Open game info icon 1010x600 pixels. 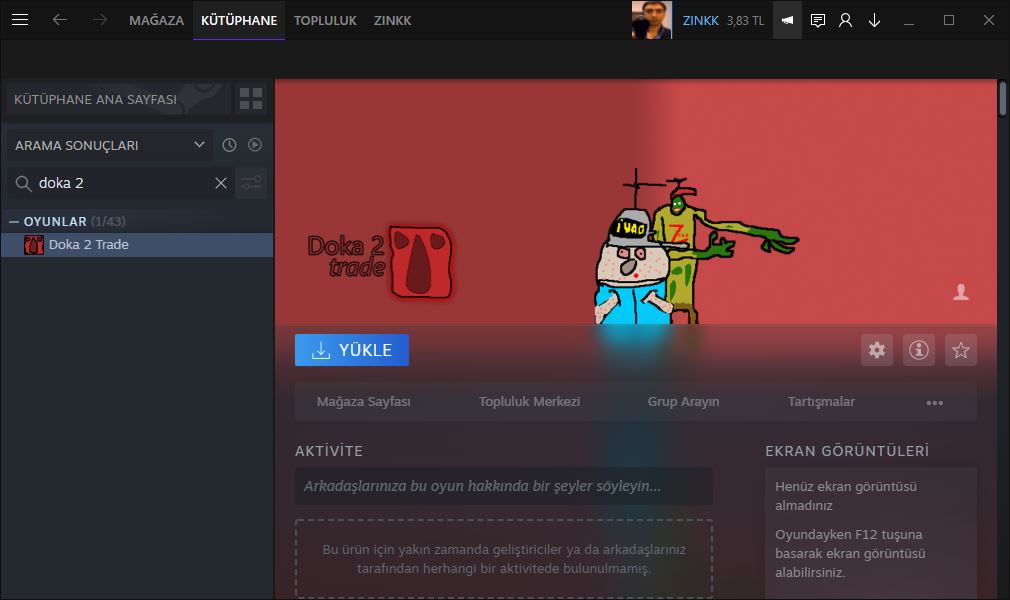(x=919, y=350)
